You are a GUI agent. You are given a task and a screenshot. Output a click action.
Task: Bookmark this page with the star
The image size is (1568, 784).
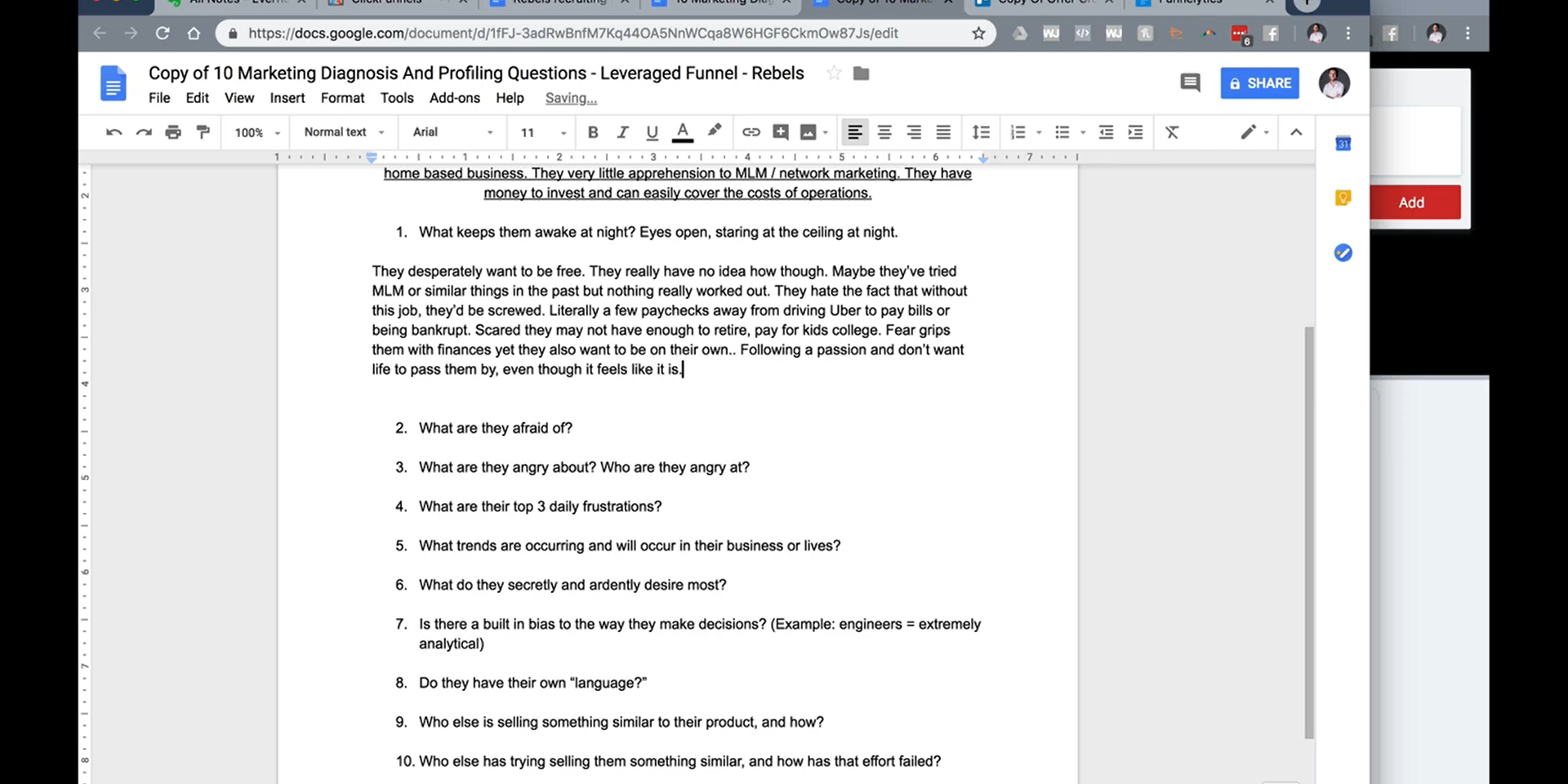tap(978, 33)
